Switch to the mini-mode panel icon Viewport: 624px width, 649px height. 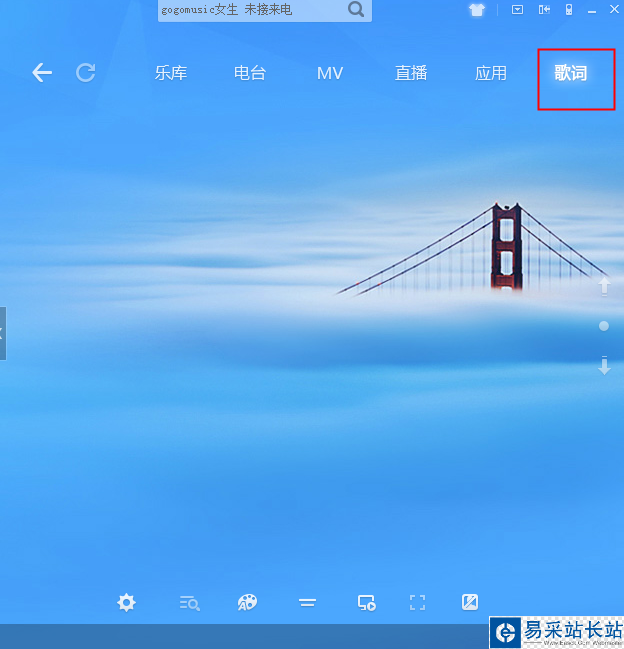(x=544, y=10)
